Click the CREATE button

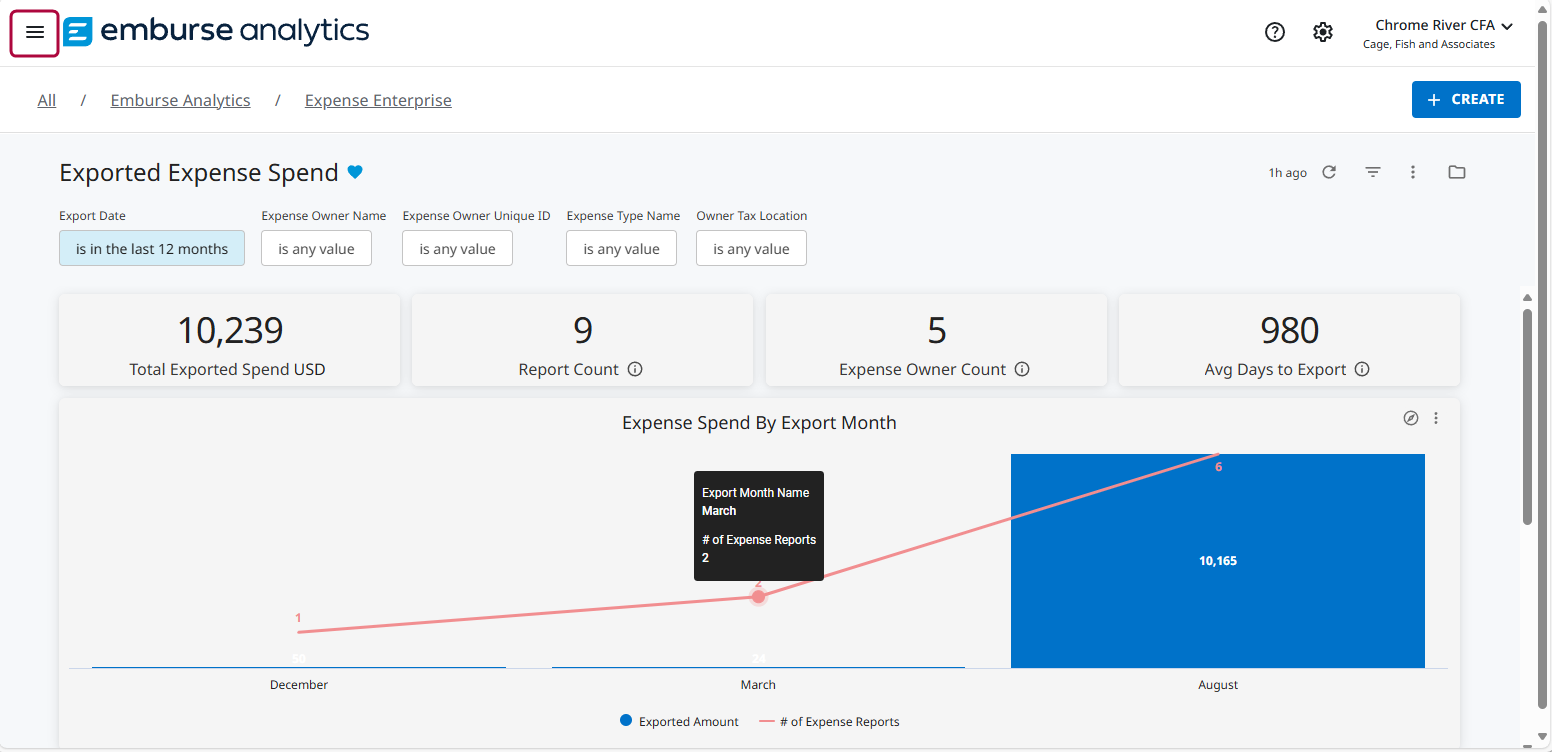(1466, 99)
